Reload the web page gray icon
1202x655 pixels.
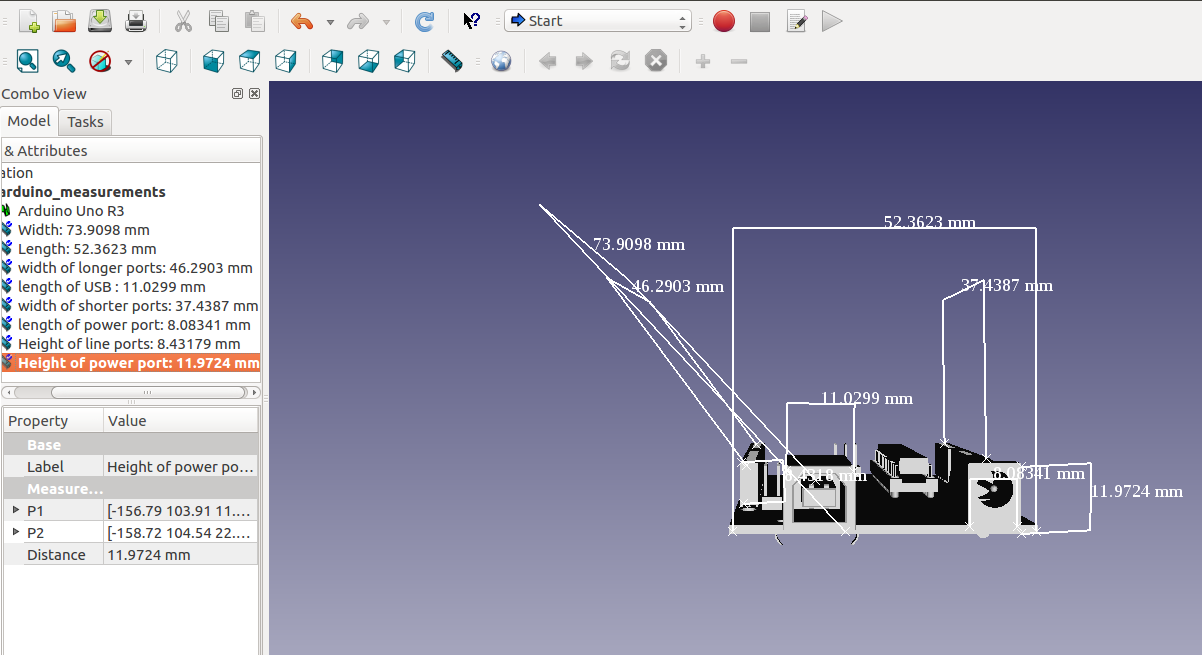(620, 61)
